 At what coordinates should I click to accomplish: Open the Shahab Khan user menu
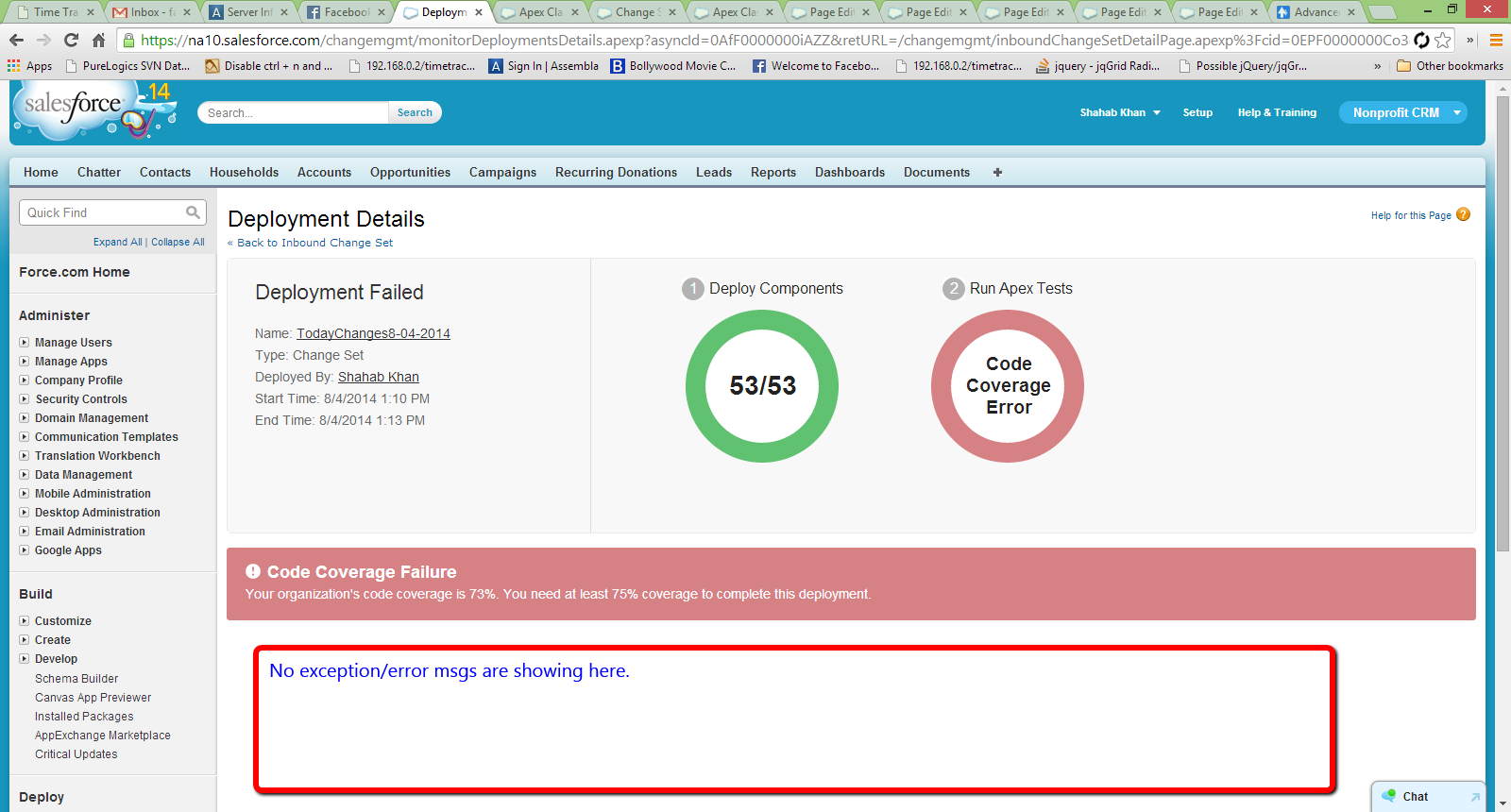pyautogui.click(x=1120, y=112)
